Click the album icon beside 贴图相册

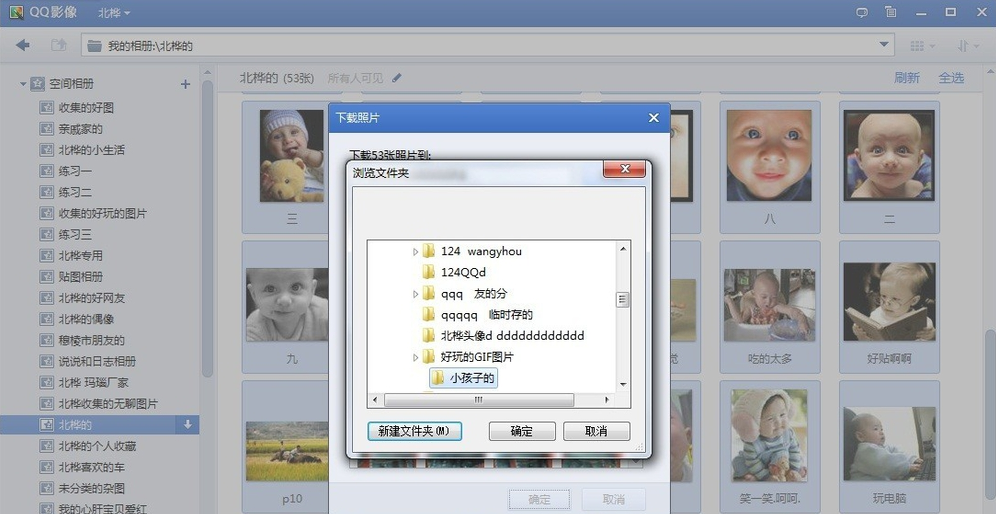point(46,276)
